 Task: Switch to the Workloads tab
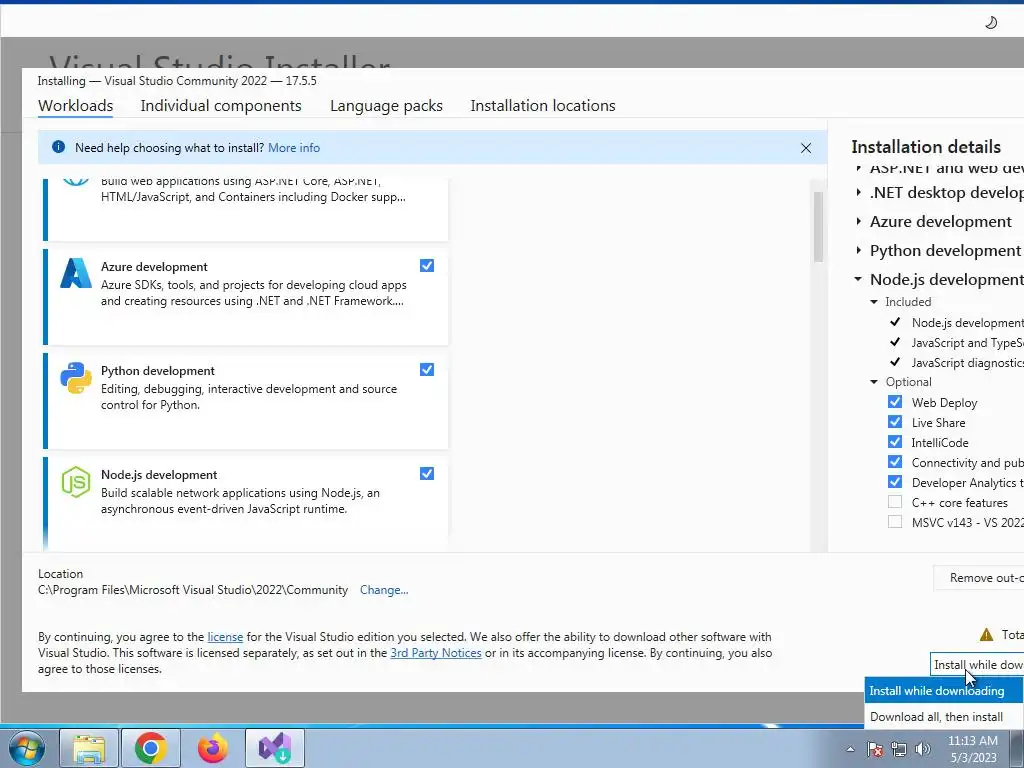[76, 106]
